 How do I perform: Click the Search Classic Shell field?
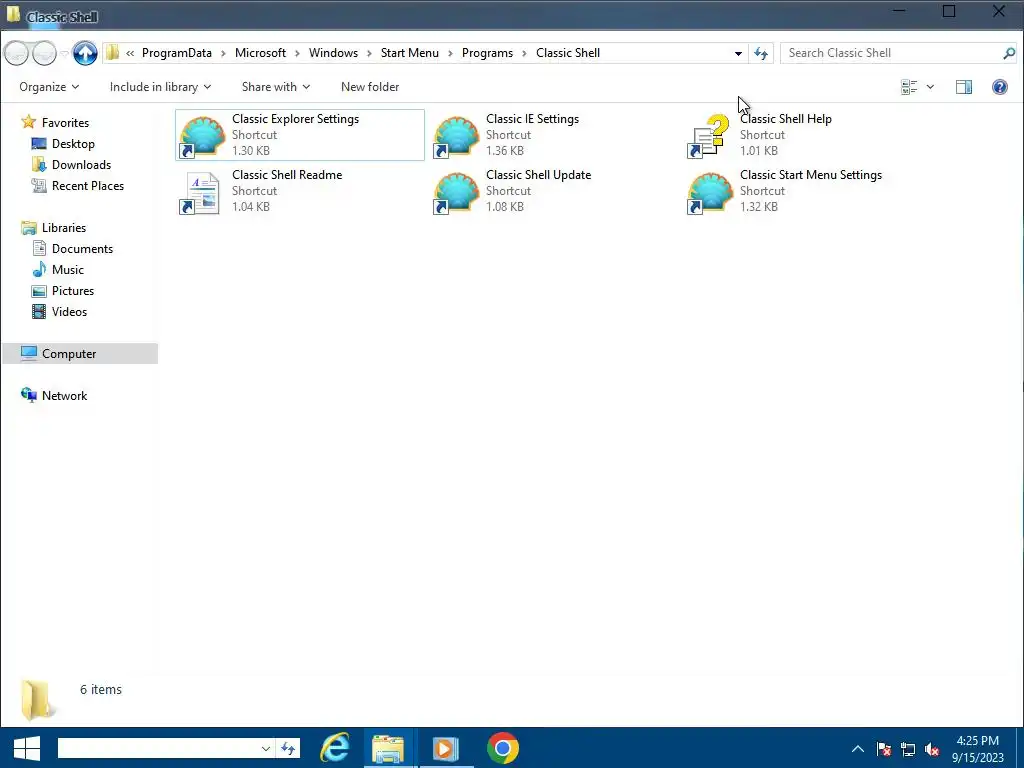click(891, 54)
